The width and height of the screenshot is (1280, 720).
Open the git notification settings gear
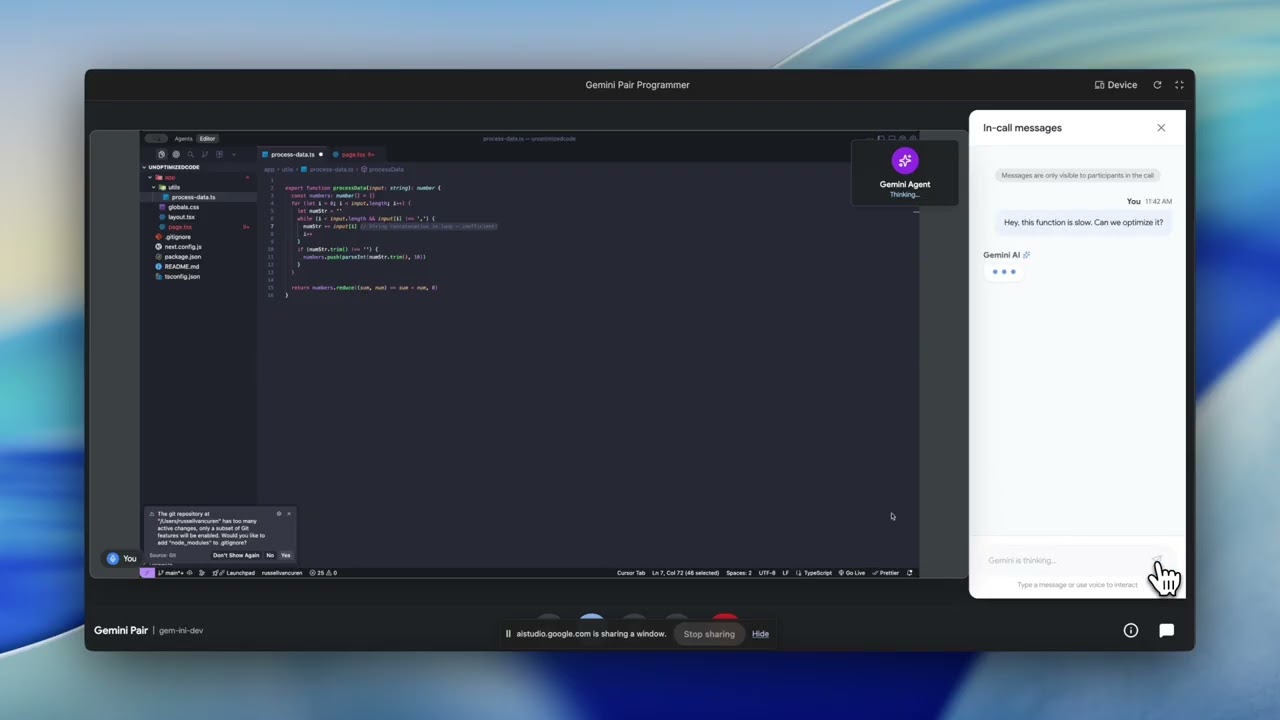tap(279, 514)
